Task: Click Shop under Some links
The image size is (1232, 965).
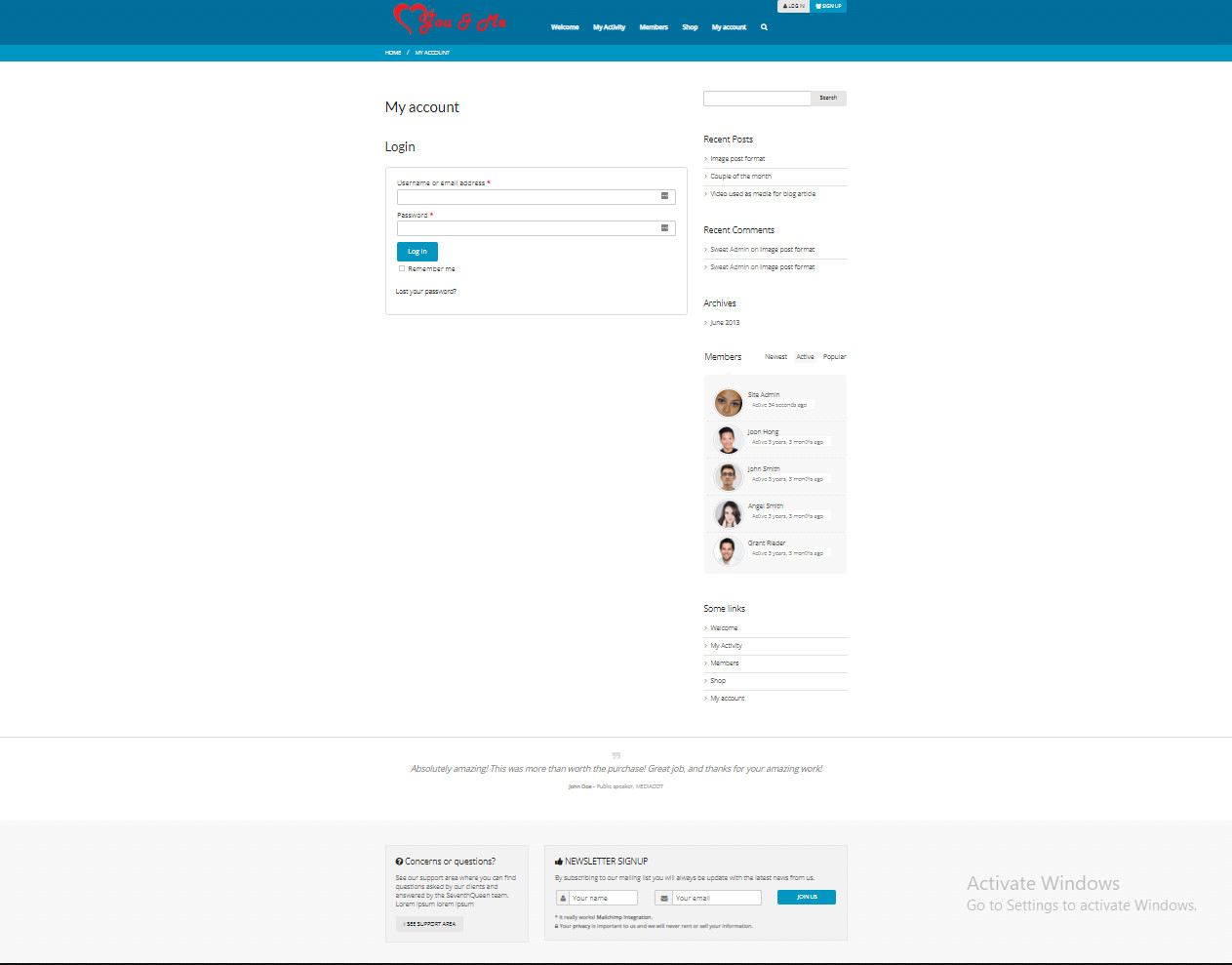Action: point(718,681)
